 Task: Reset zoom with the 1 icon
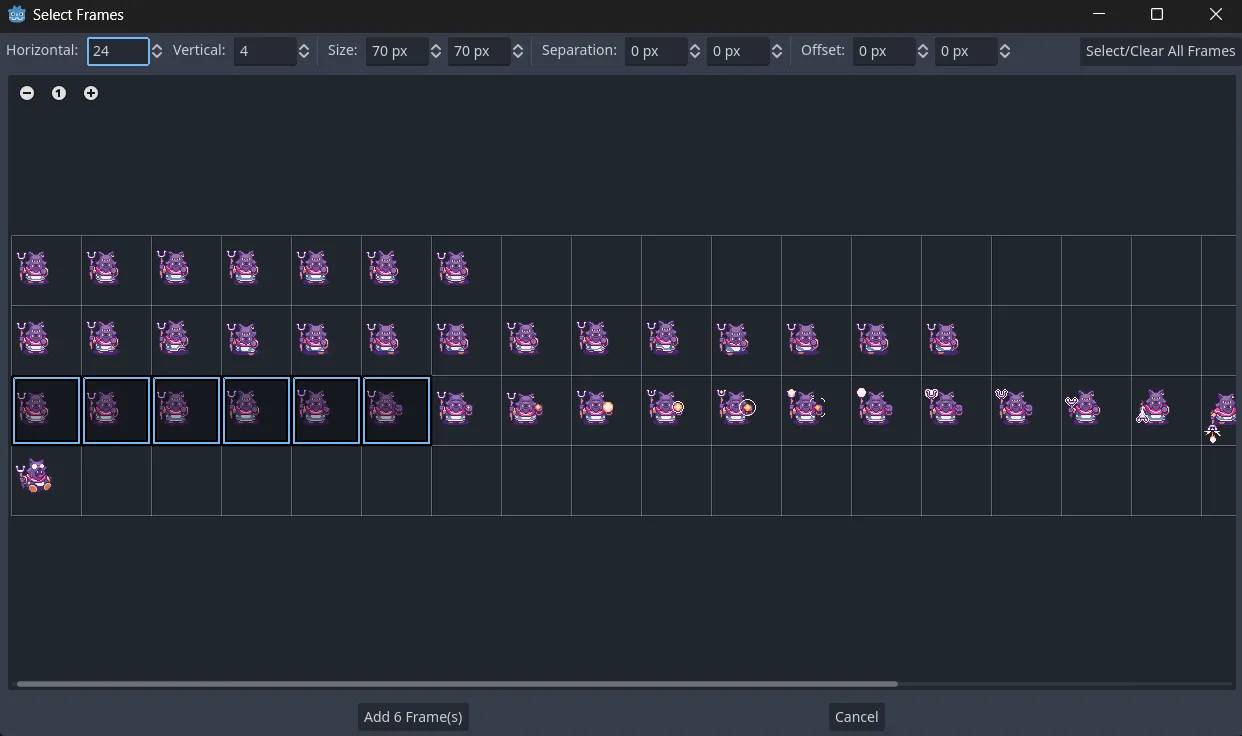coord(59,93)
